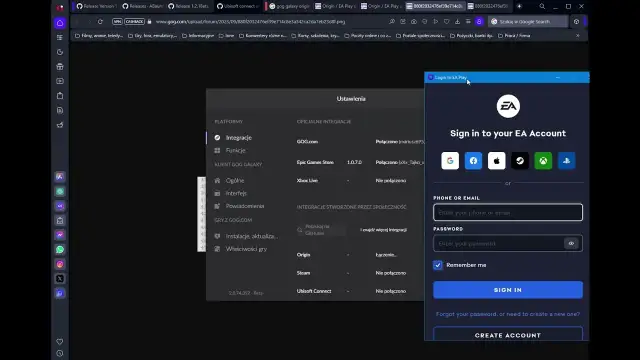Screen dimensions: 640x360
Task: Click the VPN badge in the address bar
Action: (117, 22)
